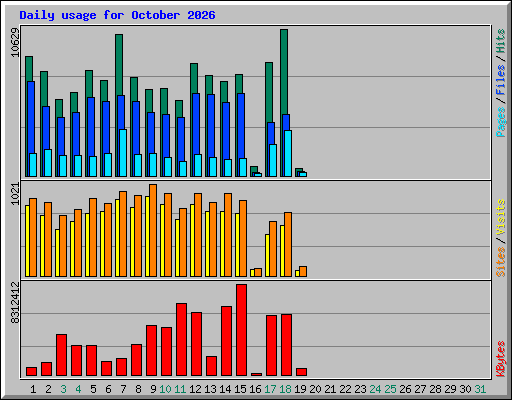The height and width of the screenshot is (400, 512).
Task: Click the cyan pages bar for day 18
Action: tap(288, 153)
